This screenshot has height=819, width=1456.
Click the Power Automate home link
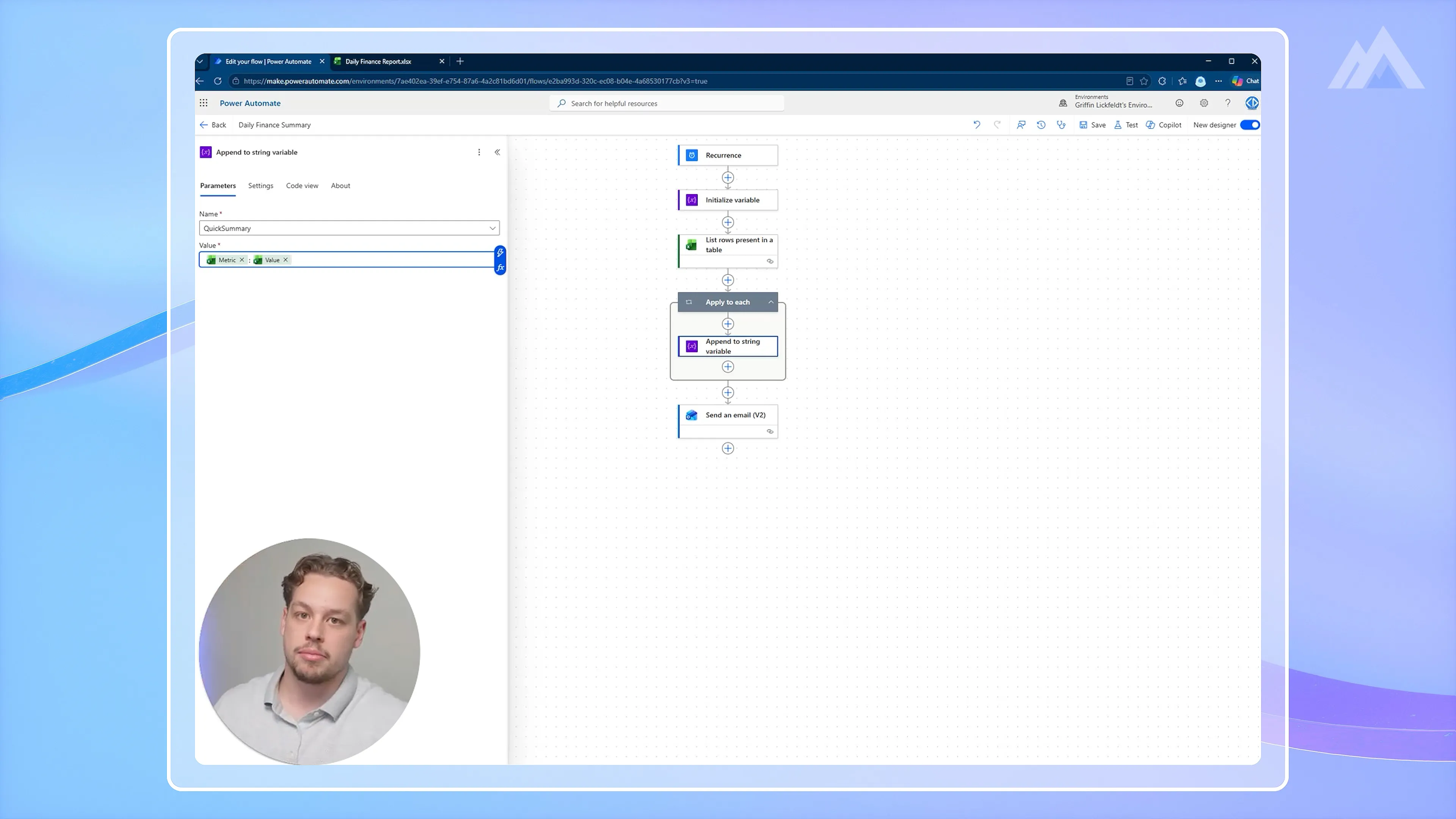tap(250, 104)
